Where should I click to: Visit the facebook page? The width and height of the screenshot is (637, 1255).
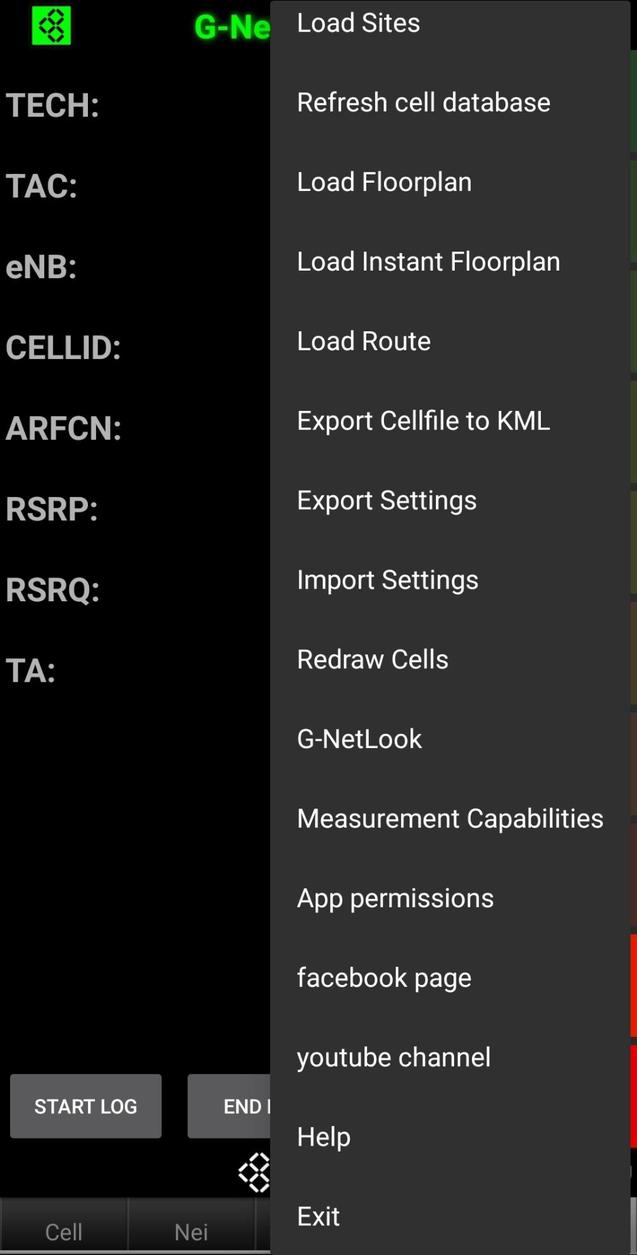(384, 977)
